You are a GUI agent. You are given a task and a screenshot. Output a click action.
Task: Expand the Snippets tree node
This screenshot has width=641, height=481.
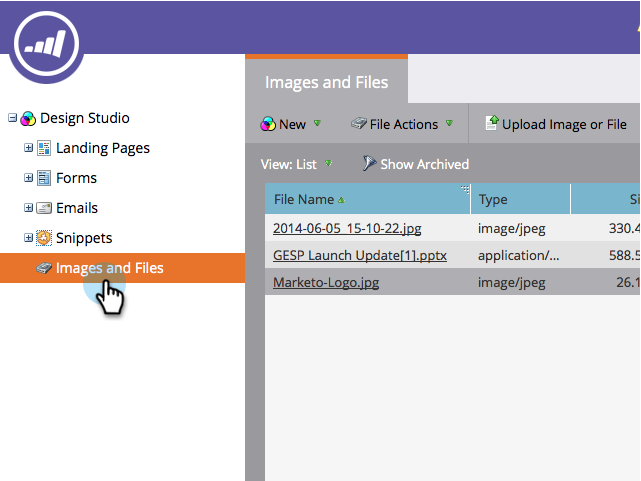coord(29,238)
